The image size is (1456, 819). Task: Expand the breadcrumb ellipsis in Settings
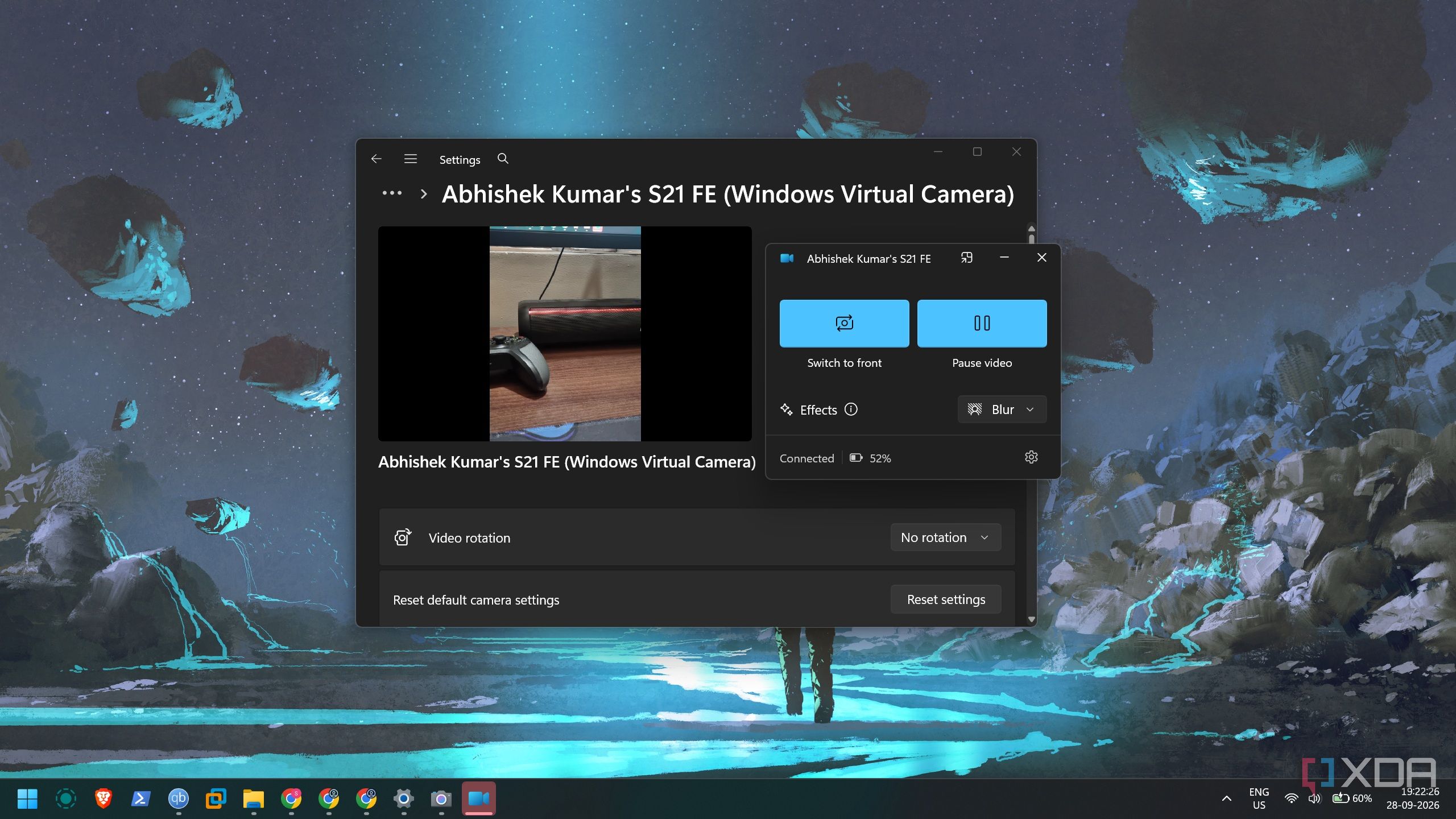[392, 193]
